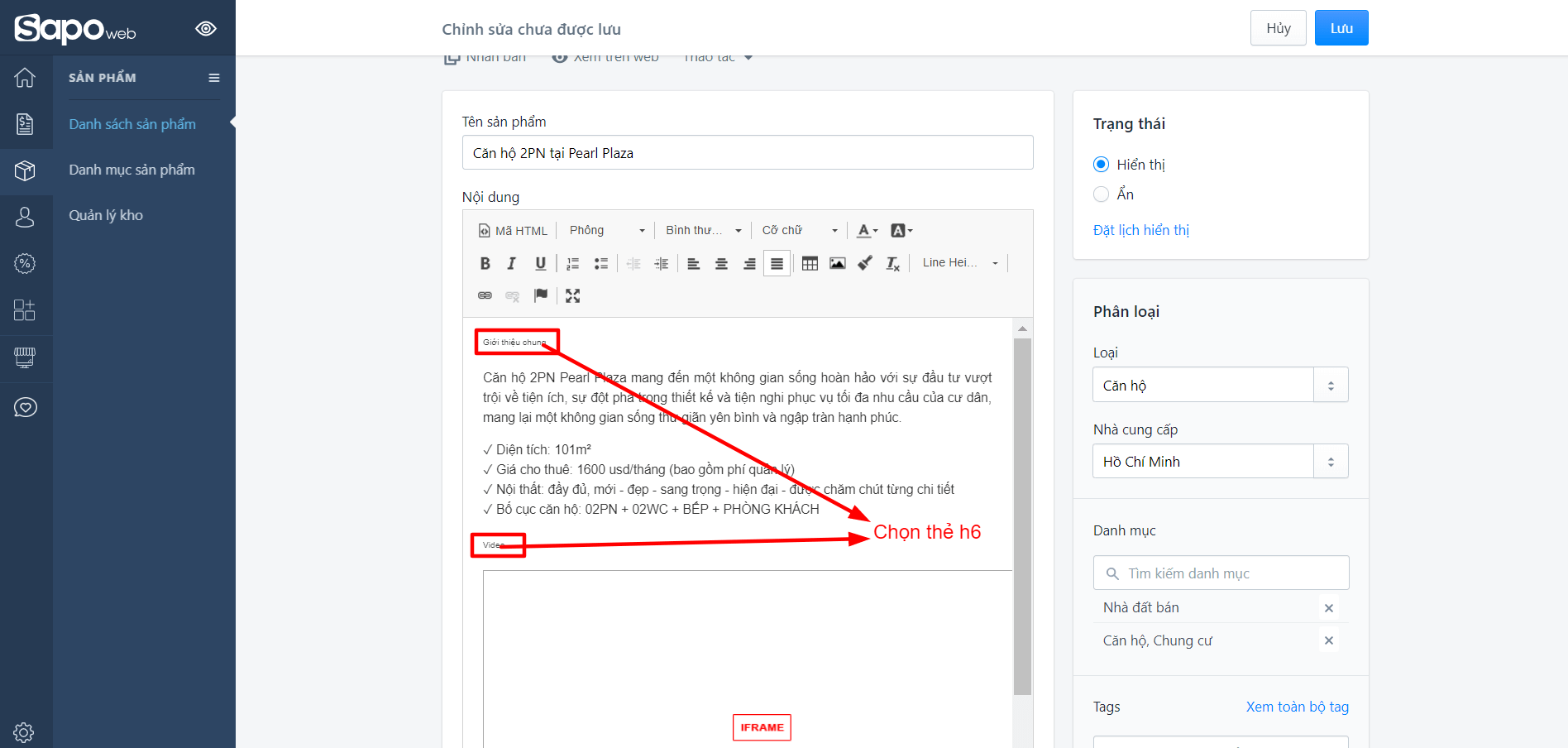Use the copy formatting brush

pos(865,263)
